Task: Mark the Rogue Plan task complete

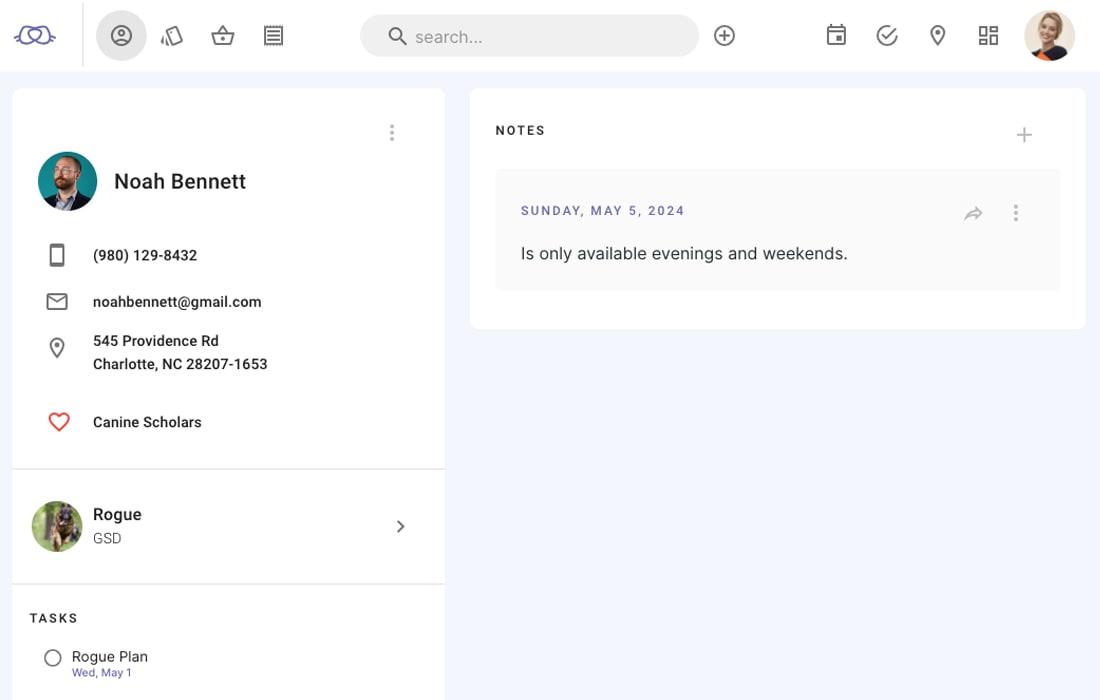Action: (x=53, y=658)
